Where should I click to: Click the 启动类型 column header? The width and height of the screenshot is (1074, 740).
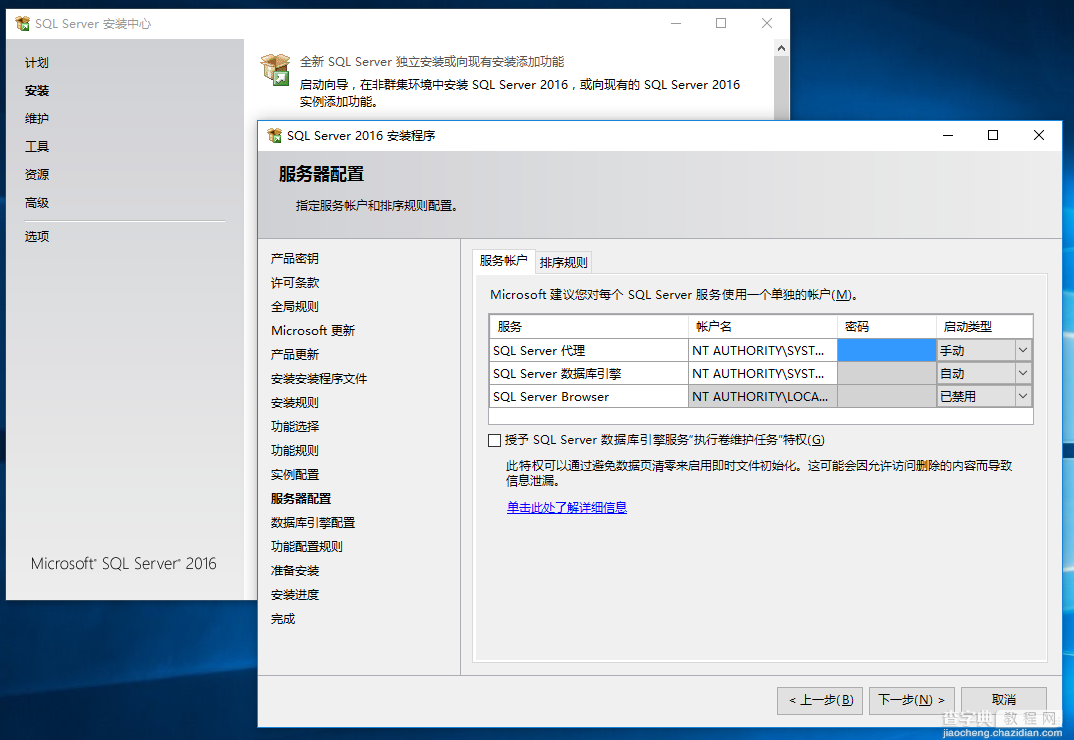(984, 327)
